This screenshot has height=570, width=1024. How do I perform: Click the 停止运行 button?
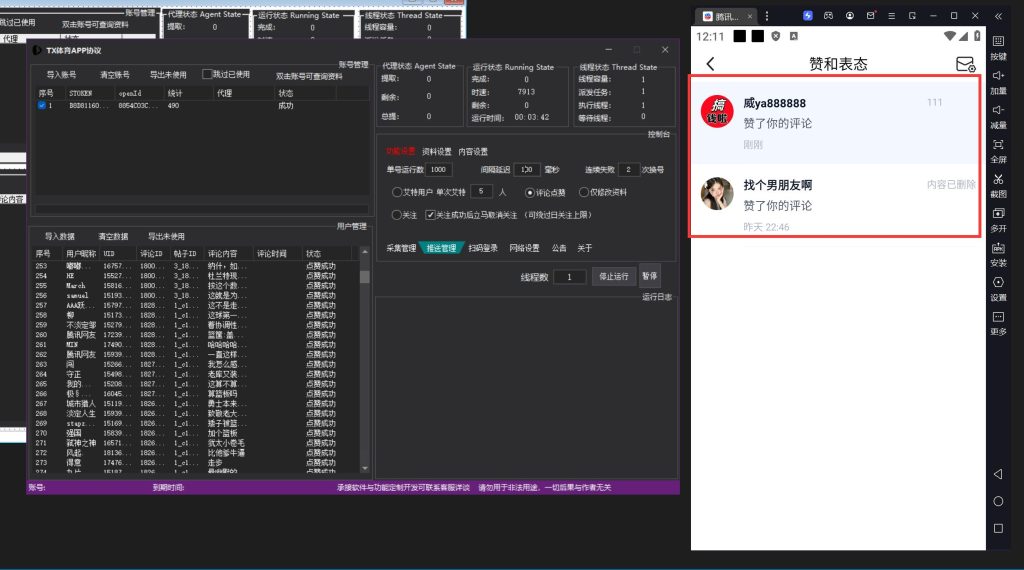(x=613, y=276)
